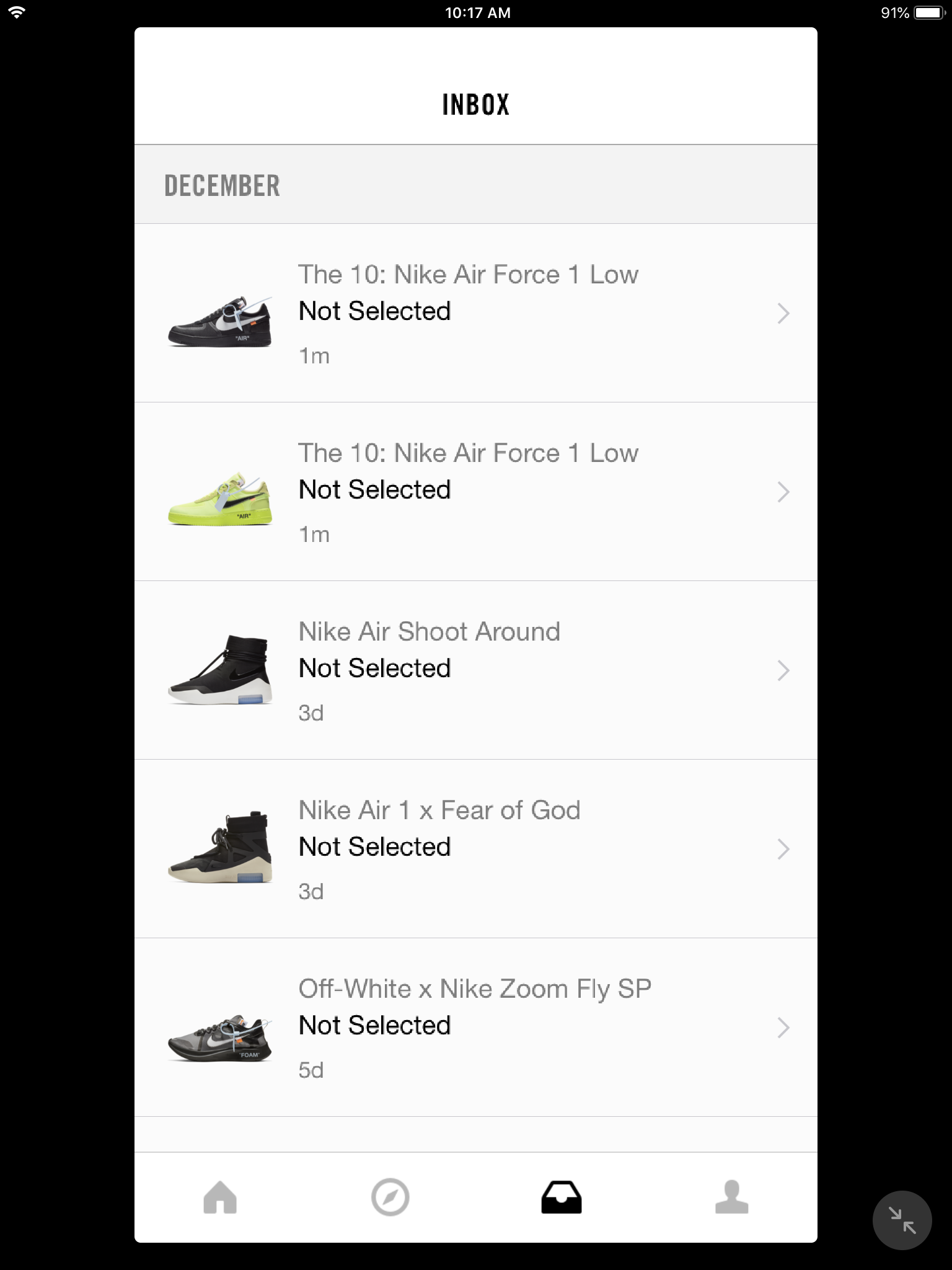
Task: Tap the Discover compass icon
Action: click(x=390, y=1197)
